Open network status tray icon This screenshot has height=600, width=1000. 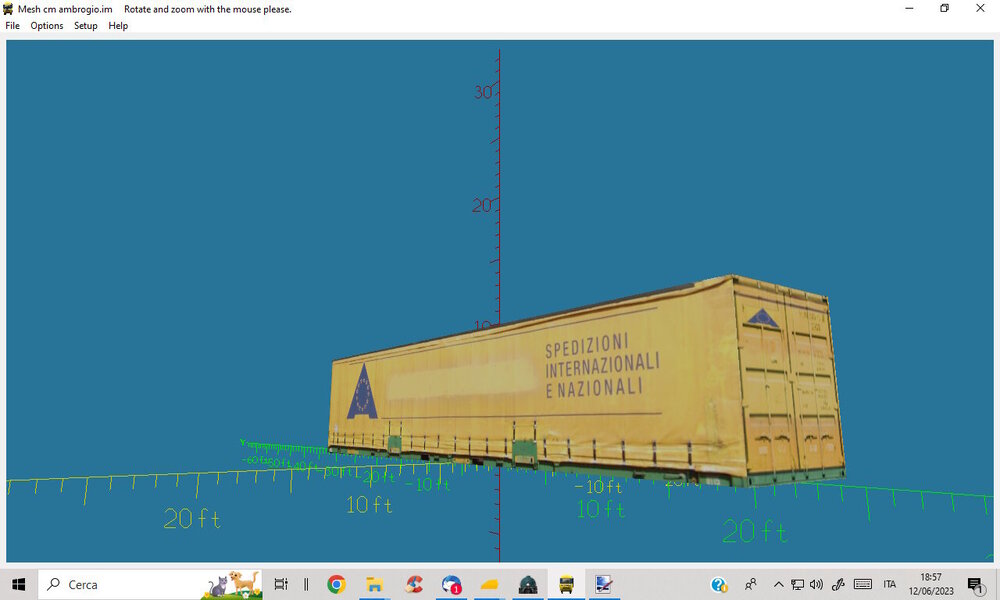797,584
